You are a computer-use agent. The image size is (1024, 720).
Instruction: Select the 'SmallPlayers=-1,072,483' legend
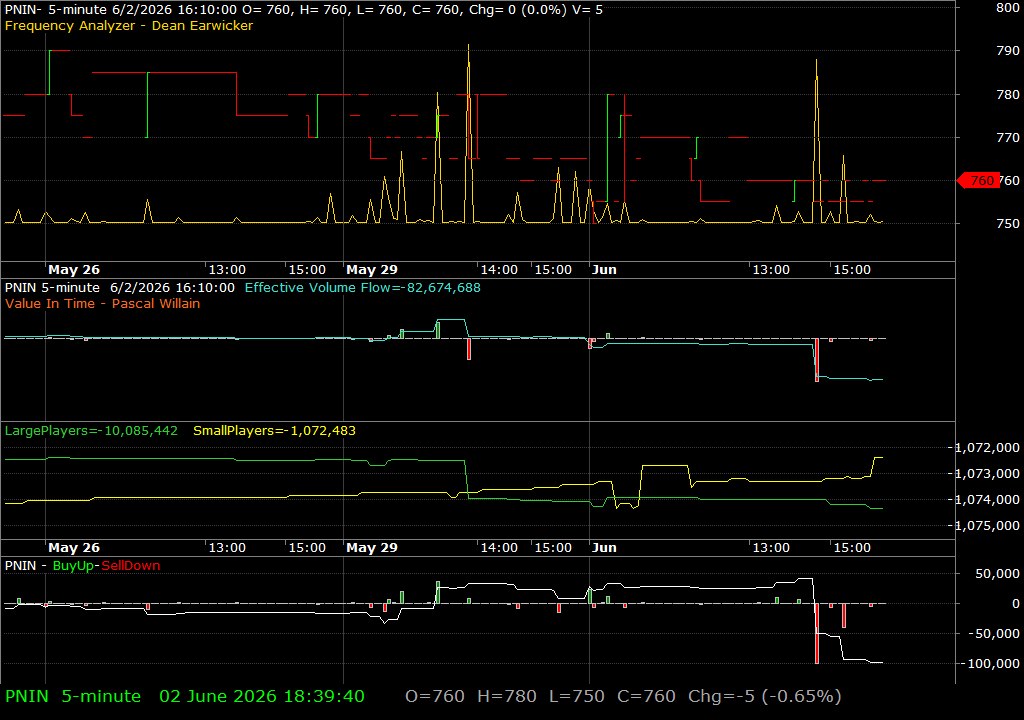click(x=274, y=431)
